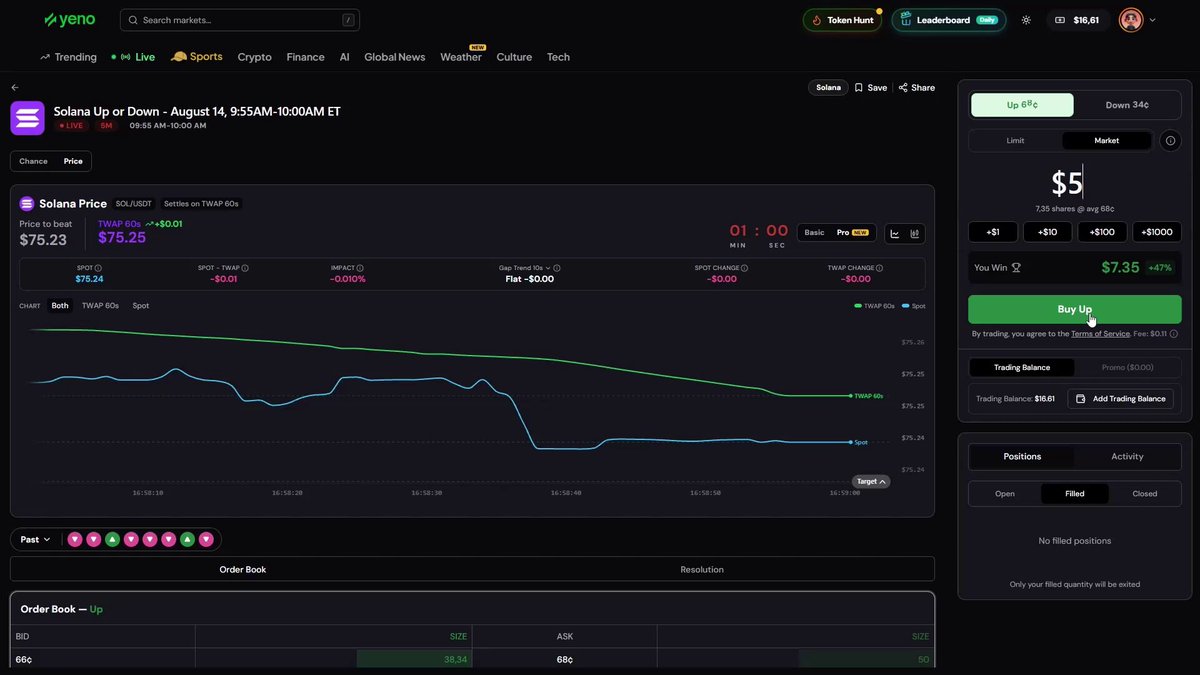Click the $5 order amount field
The image size is (1200, 675).
(1067, 183)
